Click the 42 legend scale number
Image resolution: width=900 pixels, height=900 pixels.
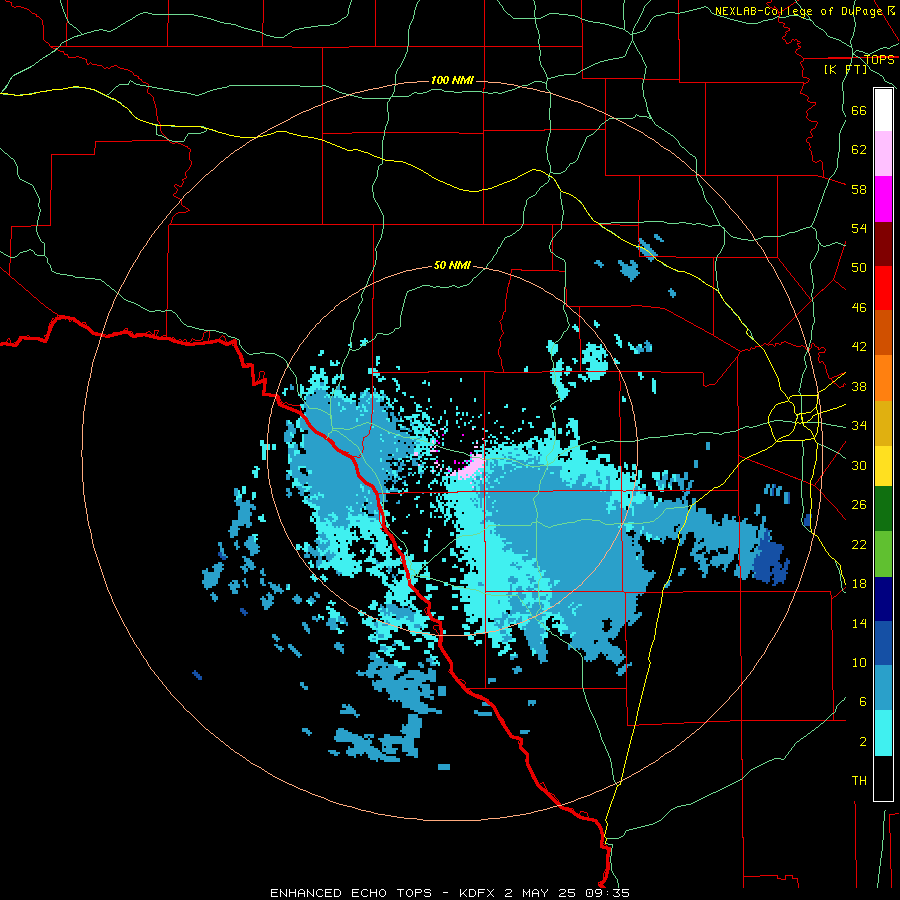coord(859,347)
